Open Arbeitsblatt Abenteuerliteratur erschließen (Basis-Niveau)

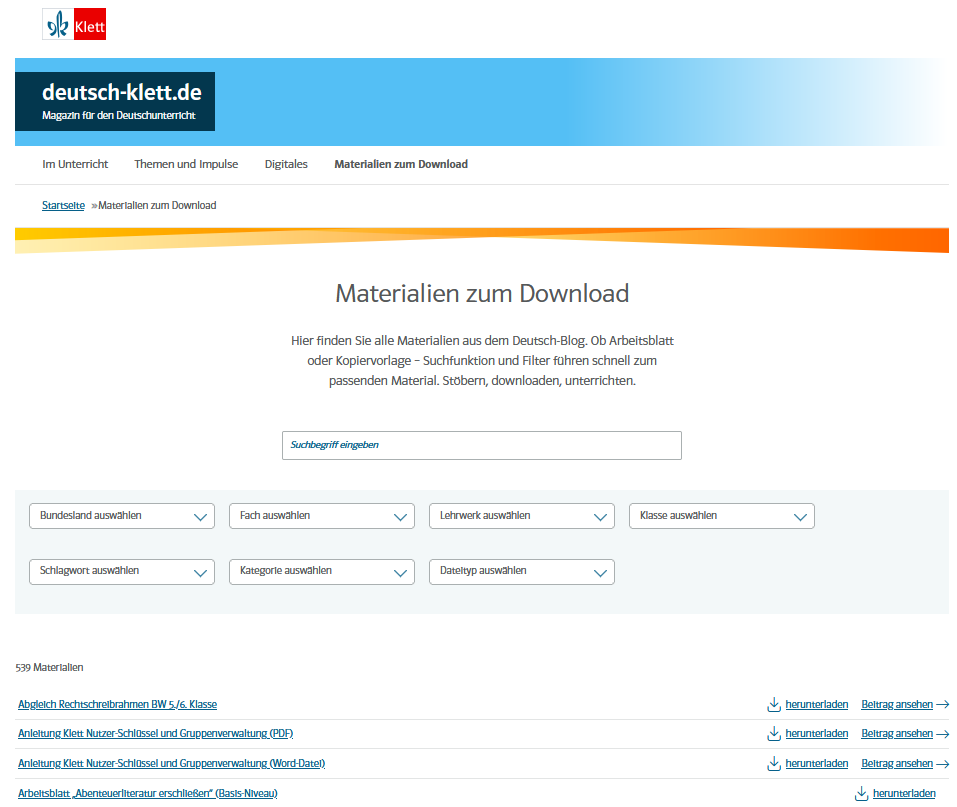coord(148,793)
